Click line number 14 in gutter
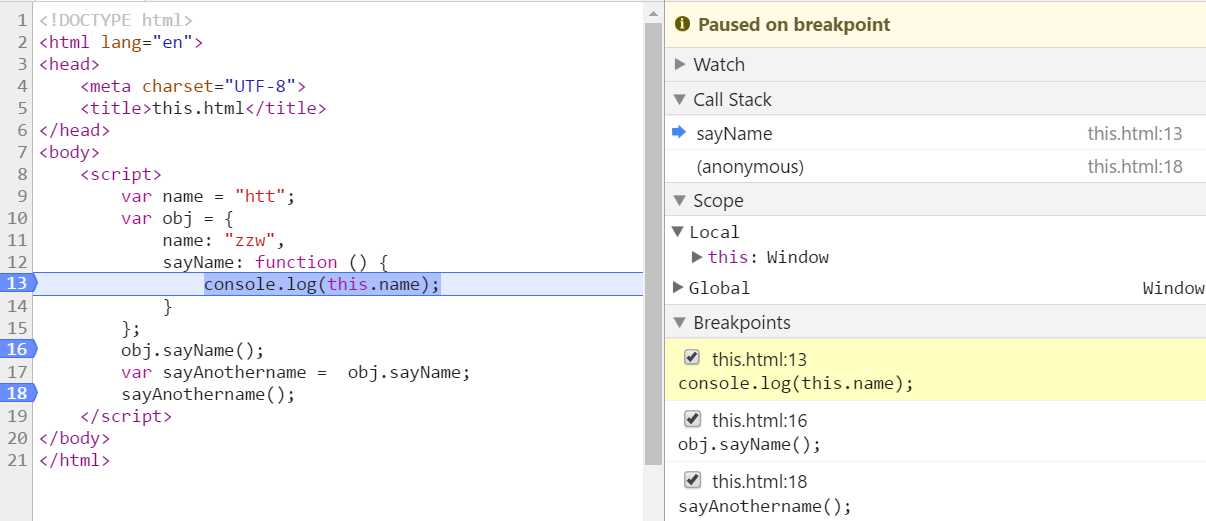 17,306
